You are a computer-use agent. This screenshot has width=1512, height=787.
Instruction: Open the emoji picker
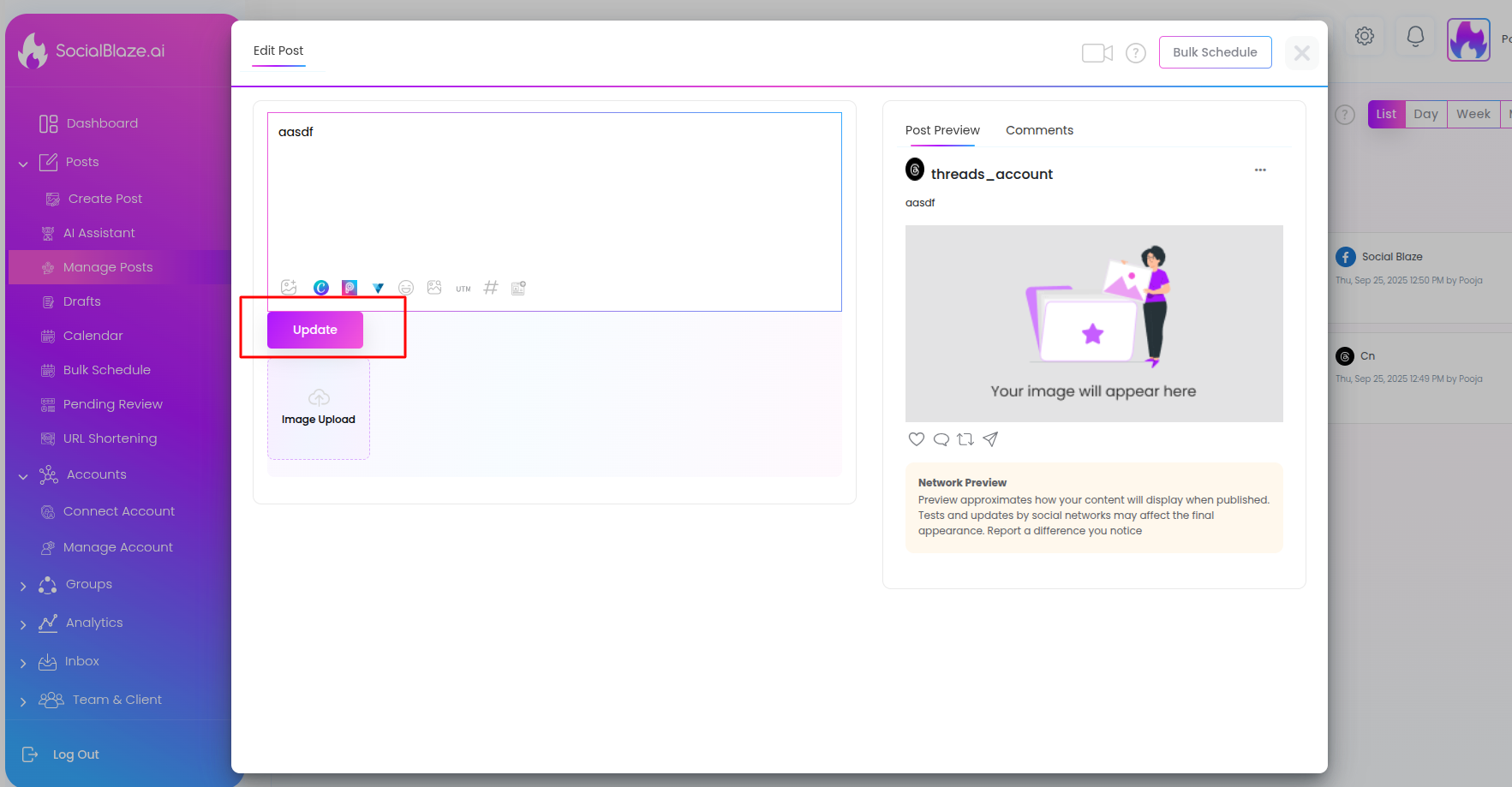coord(406,288)
